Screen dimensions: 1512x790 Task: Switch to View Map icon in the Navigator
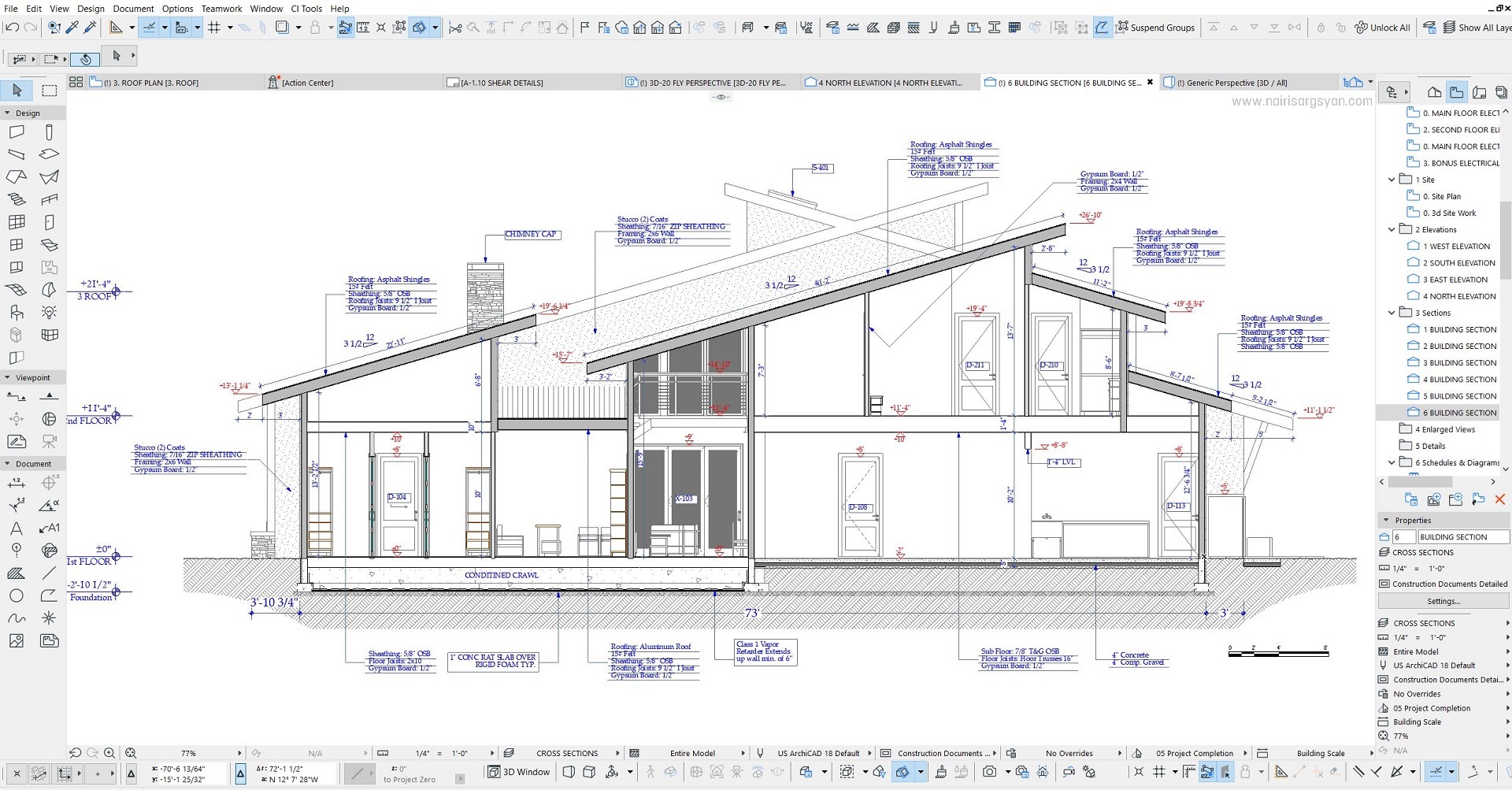1457,92
